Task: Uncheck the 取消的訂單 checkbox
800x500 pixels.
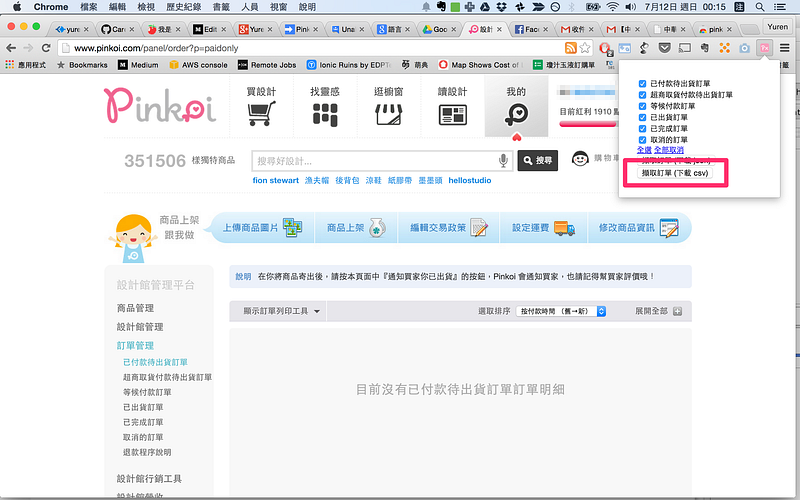Action: [x=644, y=139]
